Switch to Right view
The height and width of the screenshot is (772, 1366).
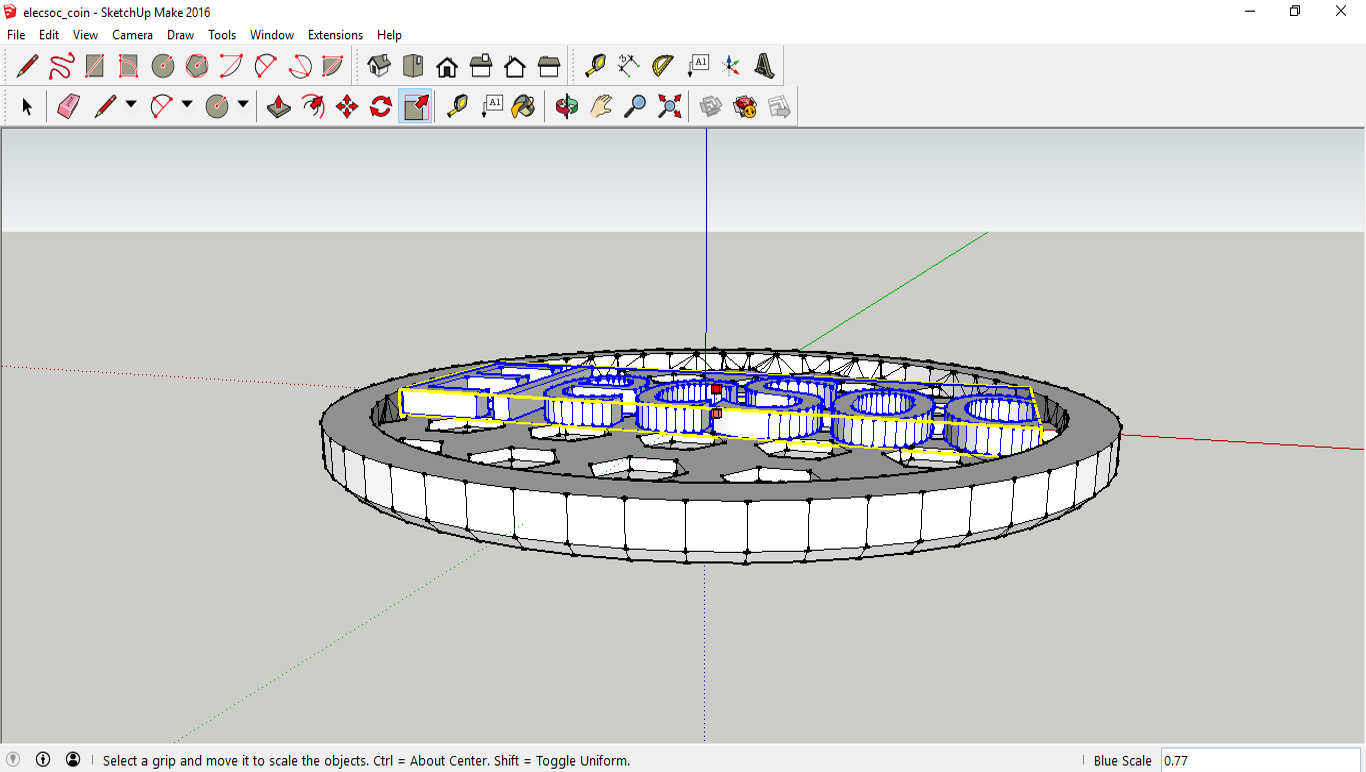[481, 67]
